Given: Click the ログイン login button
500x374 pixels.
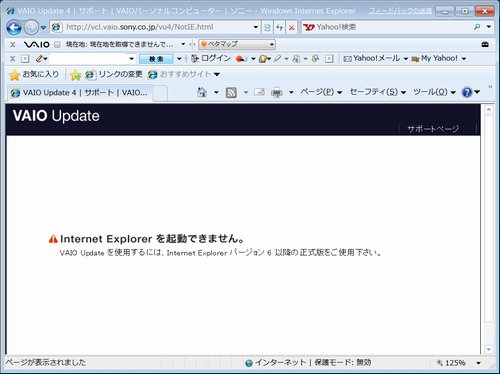Looking at the screenshot, I should point(211,58).
